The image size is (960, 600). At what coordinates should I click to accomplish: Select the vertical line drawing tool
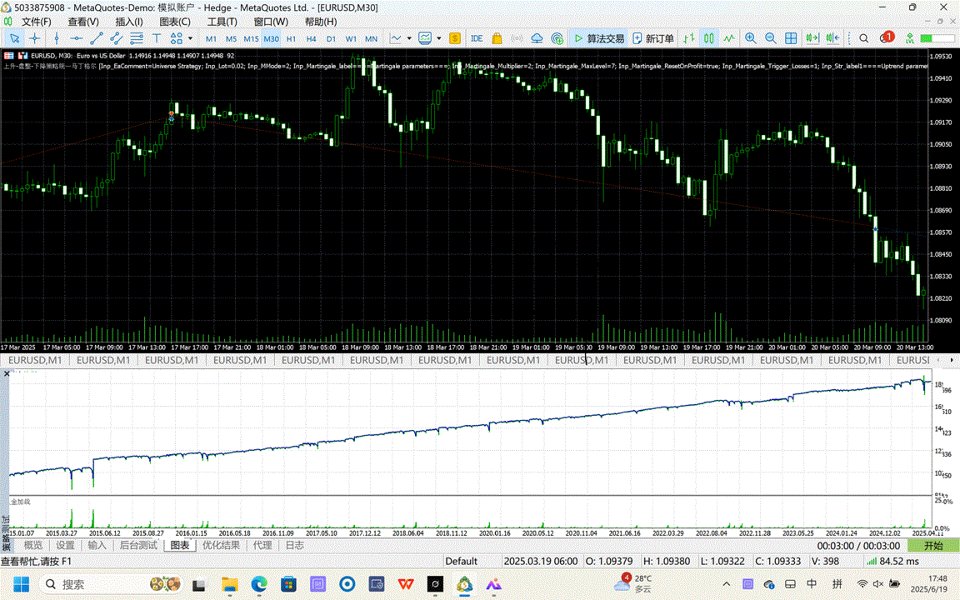[55, 38]
